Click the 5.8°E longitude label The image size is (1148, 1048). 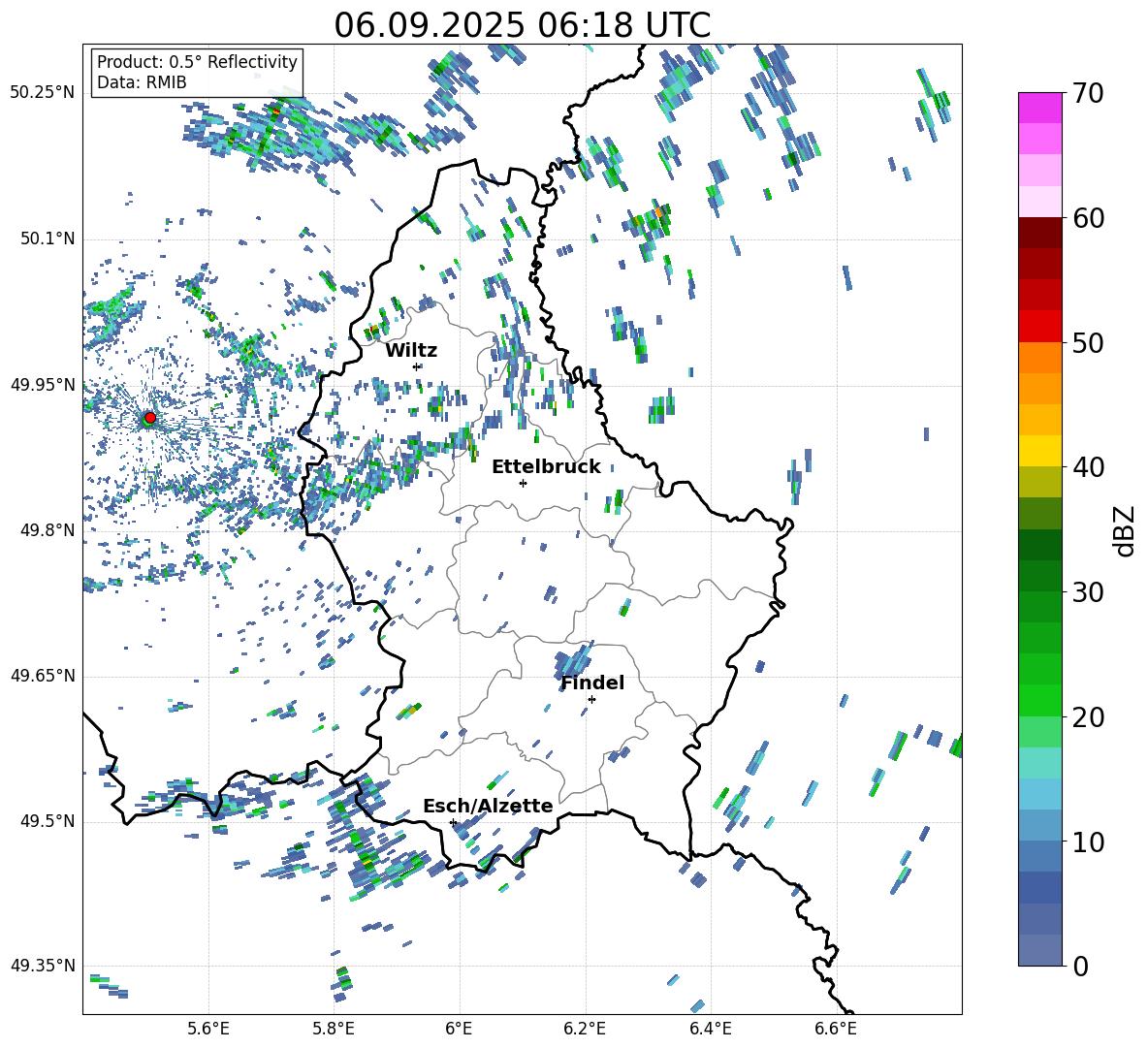pyautogui.click(x=334, y=1029)
